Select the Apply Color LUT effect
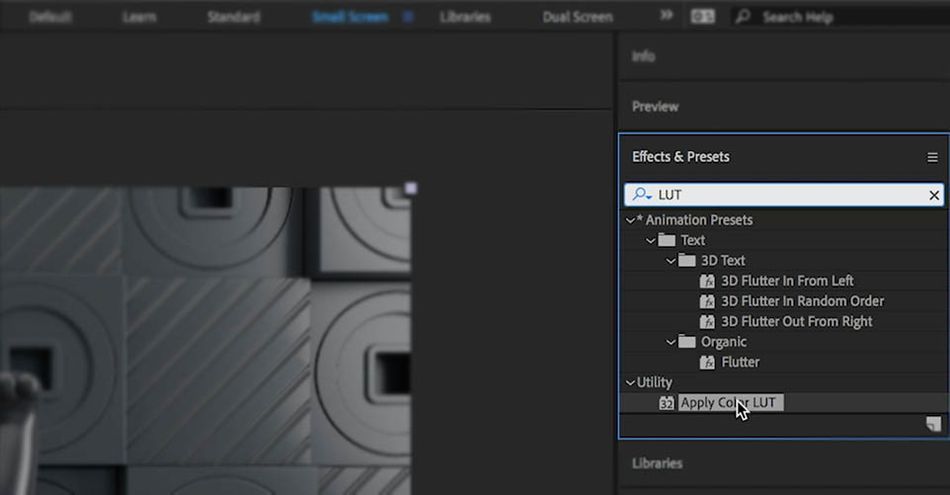 pos(731,403)
